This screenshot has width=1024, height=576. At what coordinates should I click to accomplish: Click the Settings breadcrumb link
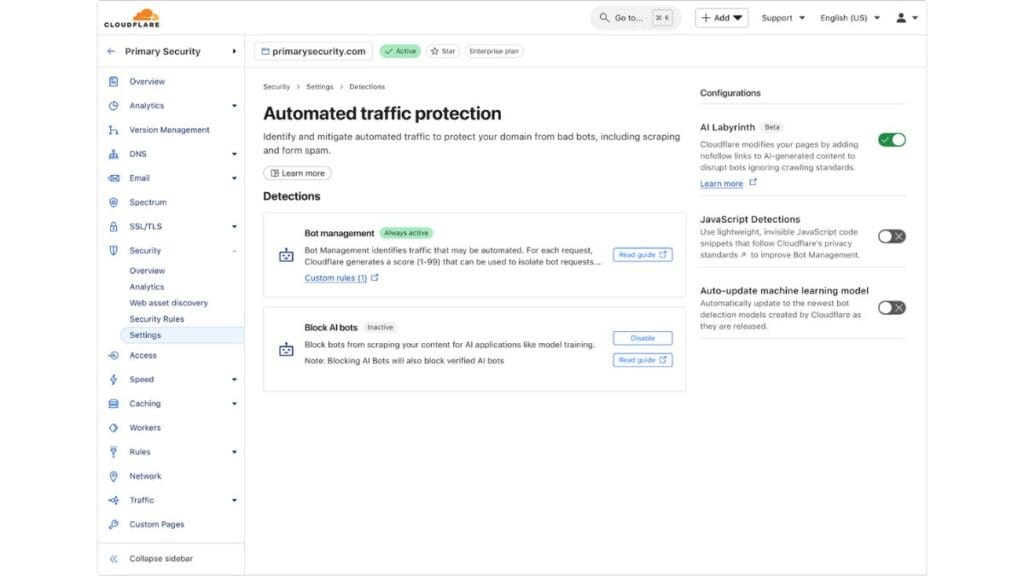click(319, 87)
